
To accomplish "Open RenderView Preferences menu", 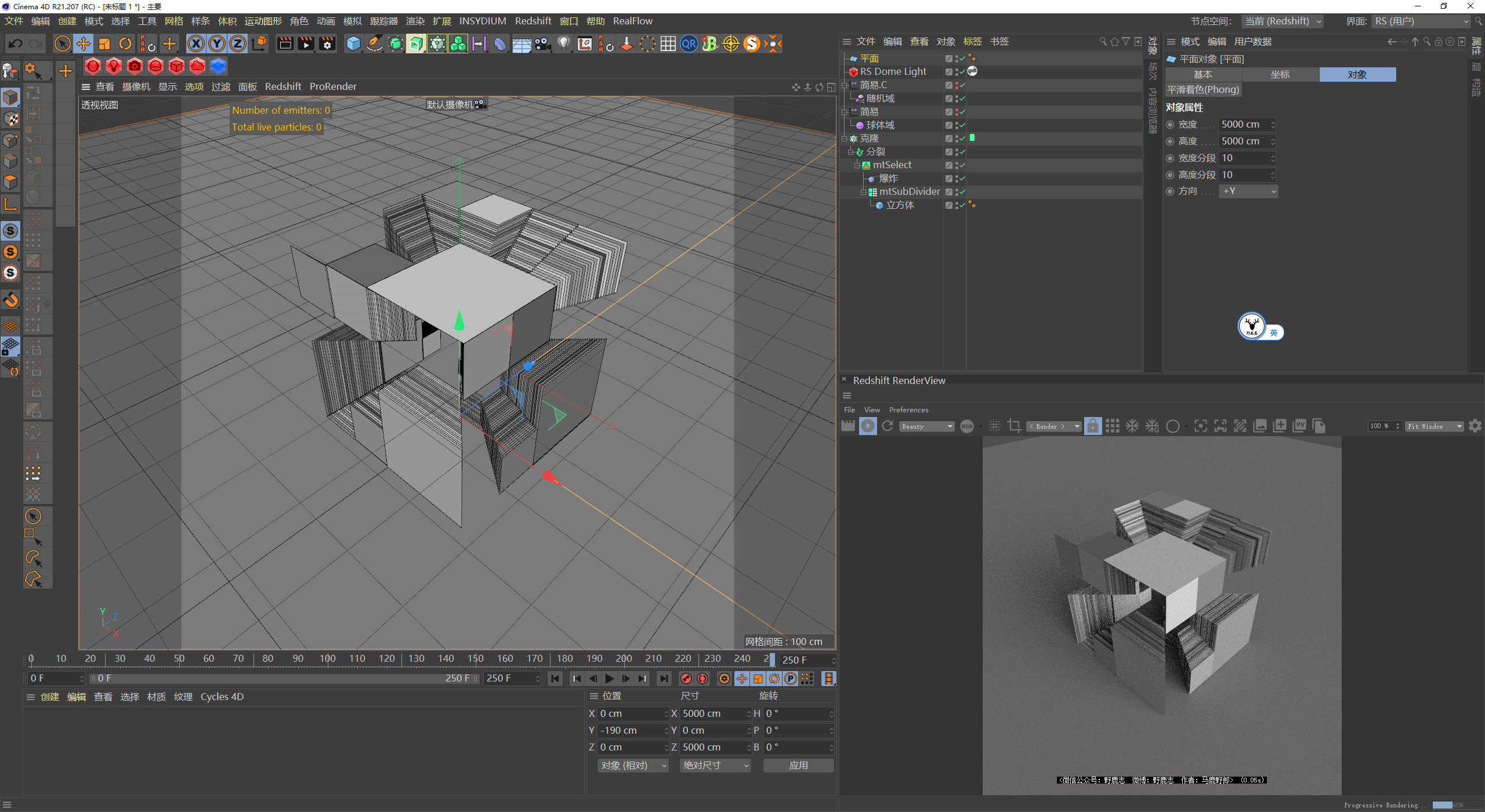I will pyautogui.click(x=908, y=410).
